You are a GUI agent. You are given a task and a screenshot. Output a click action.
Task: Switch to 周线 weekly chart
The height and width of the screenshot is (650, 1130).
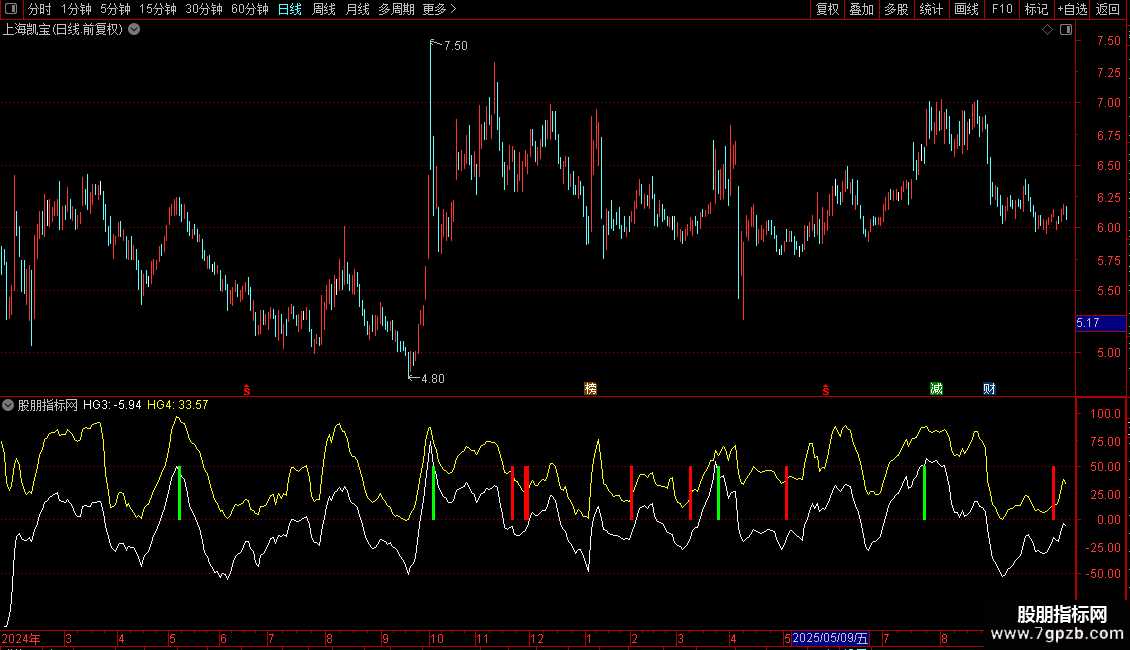[324, 9]
